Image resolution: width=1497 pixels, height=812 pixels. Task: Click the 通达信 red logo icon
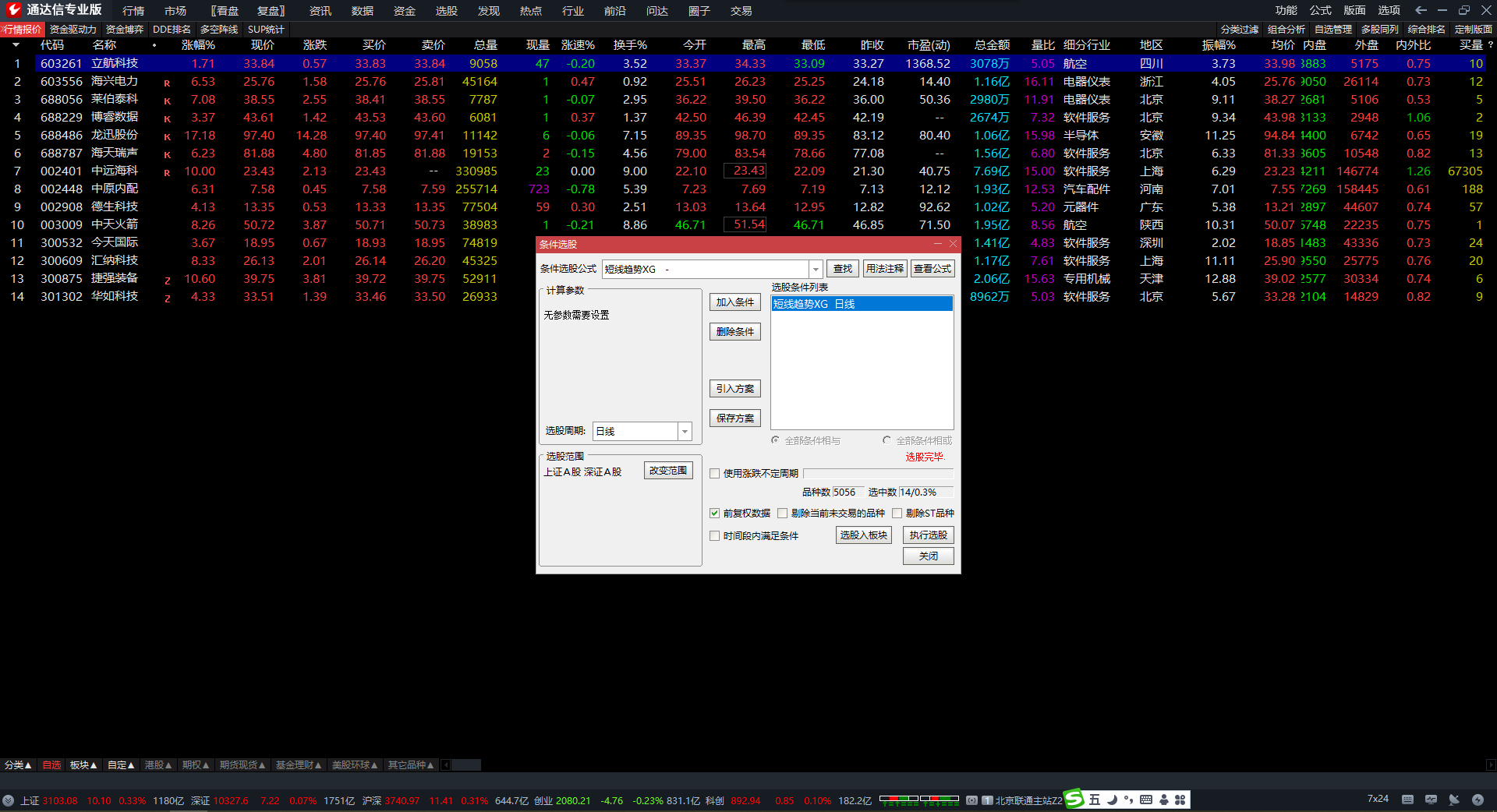pos(13,10)
